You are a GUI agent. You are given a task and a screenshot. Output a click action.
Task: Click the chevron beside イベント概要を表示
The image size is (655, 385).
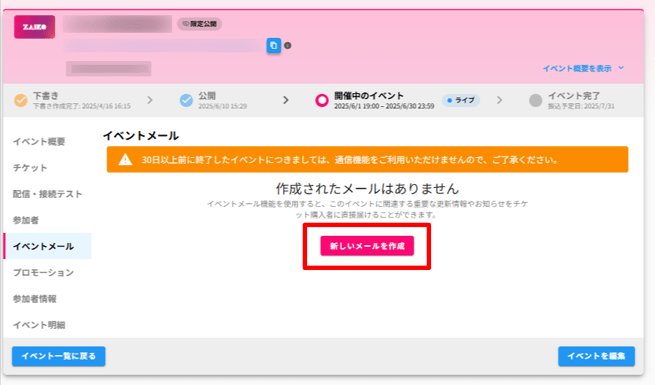pos(621,68)
